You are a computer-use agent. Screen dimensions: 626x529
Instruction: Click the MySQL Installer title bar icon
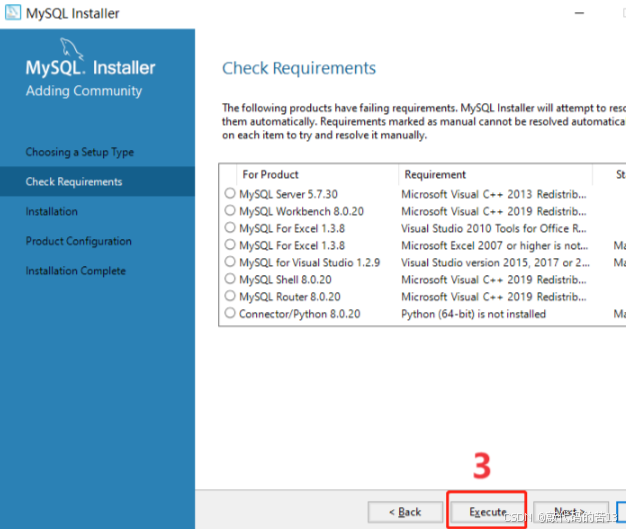12,12
